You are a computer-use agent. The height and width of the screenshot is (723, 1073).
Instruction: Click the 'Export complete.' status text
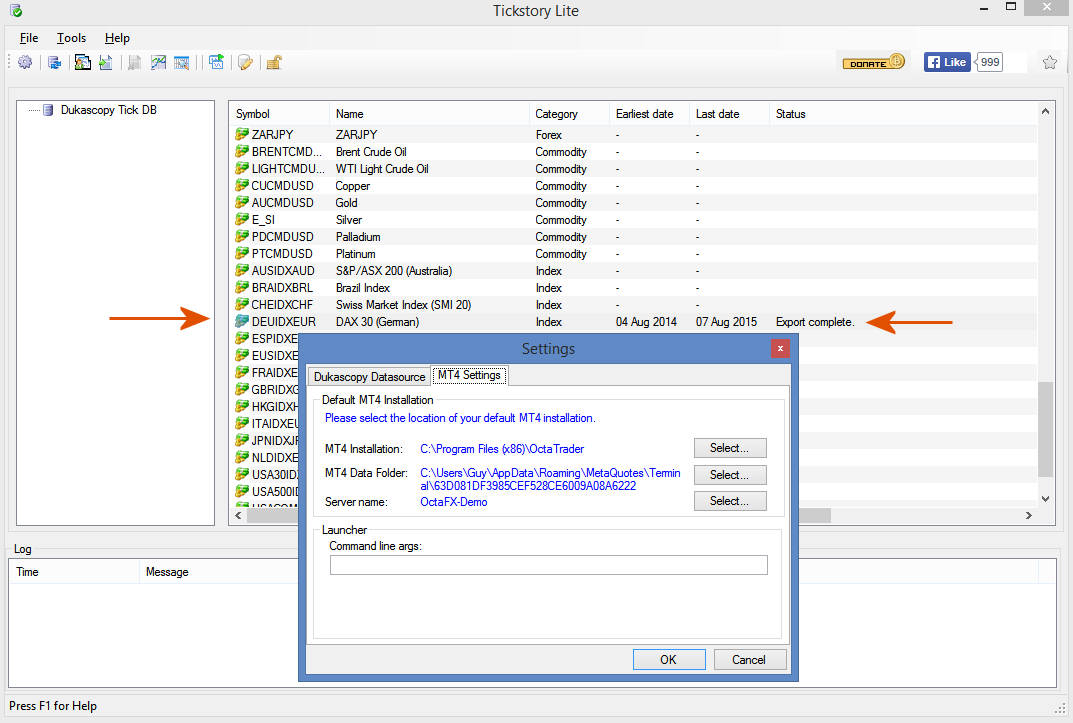tap(815, 321)
